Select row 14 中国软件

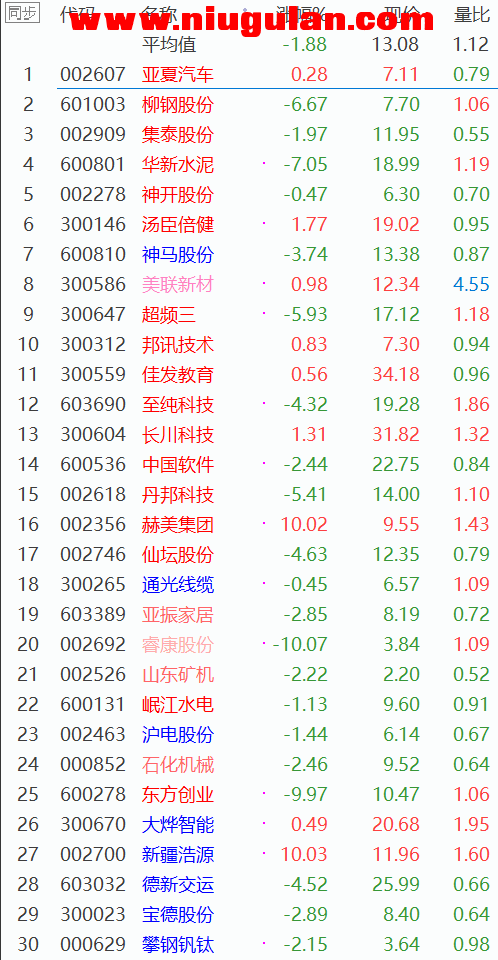[x=249, y=464]
